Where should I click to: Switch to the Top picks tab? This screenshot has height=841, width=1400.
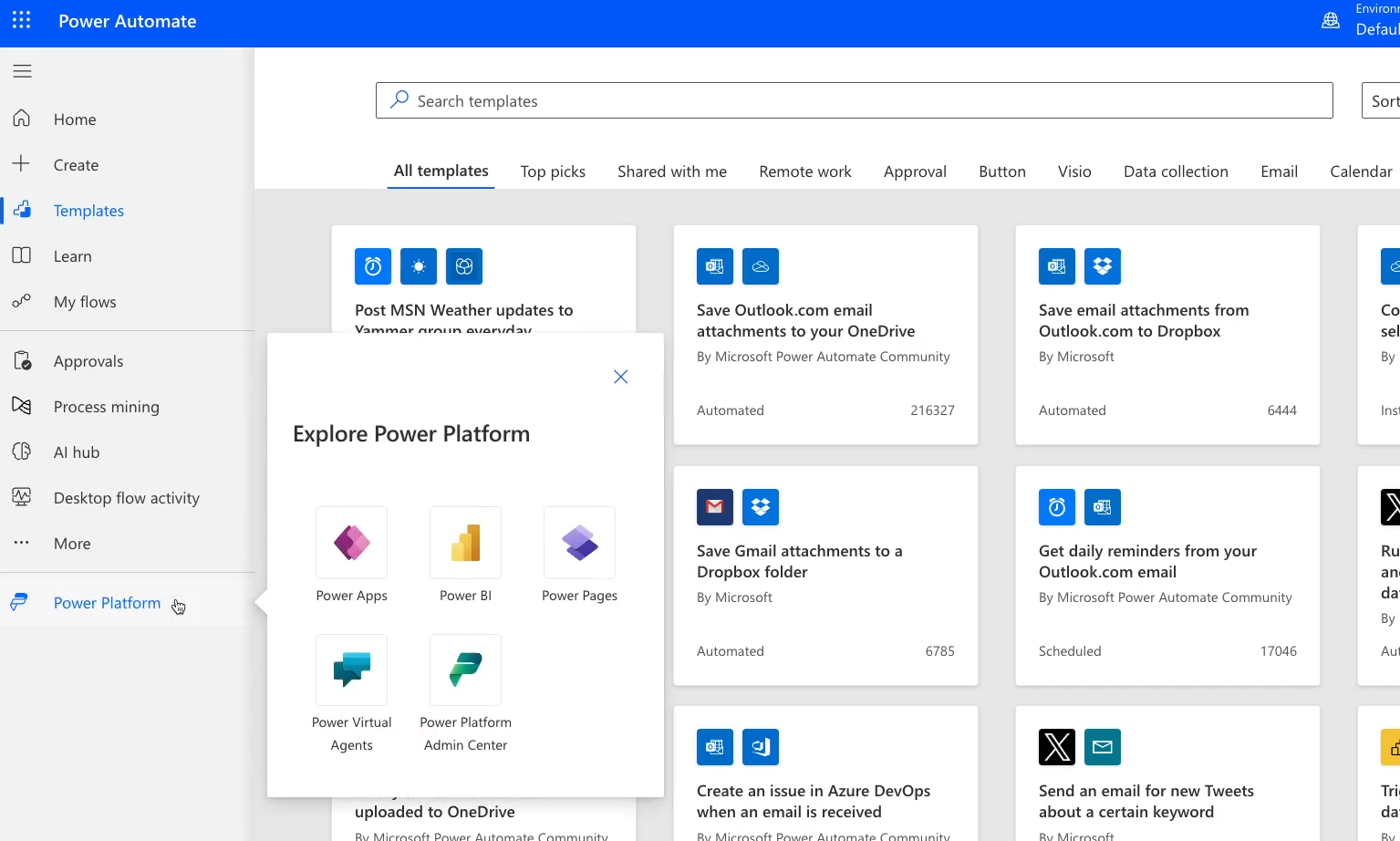[x=553, y=171]
